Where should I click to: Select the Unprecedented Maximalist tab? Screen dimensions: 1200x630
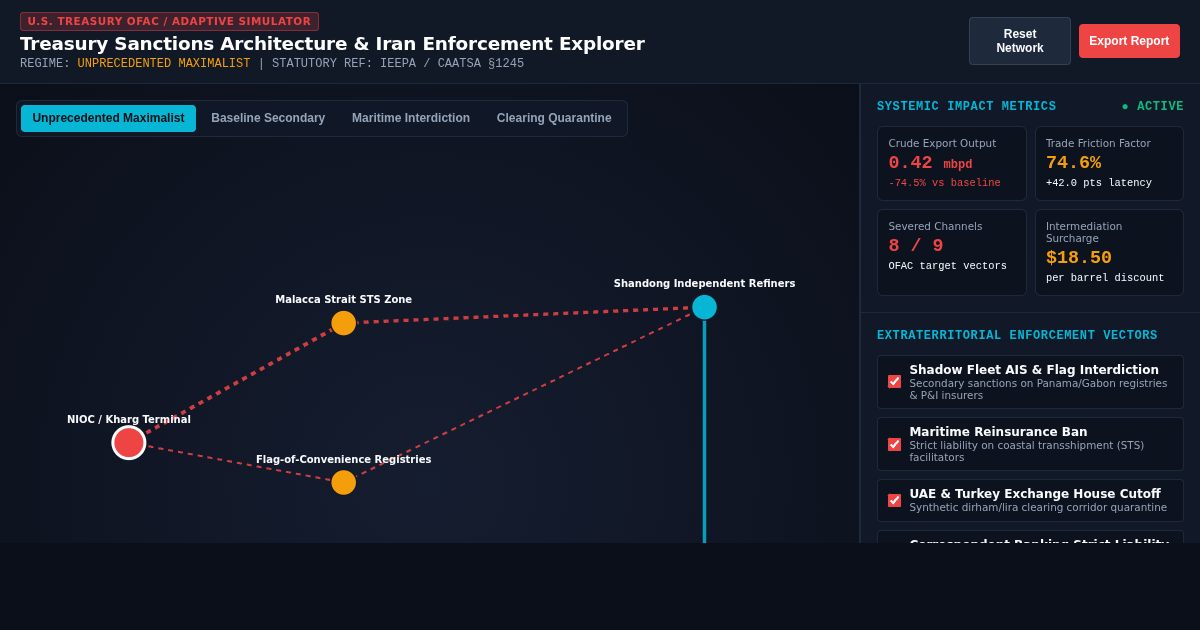pyautogui.click(x=108, y=118)
